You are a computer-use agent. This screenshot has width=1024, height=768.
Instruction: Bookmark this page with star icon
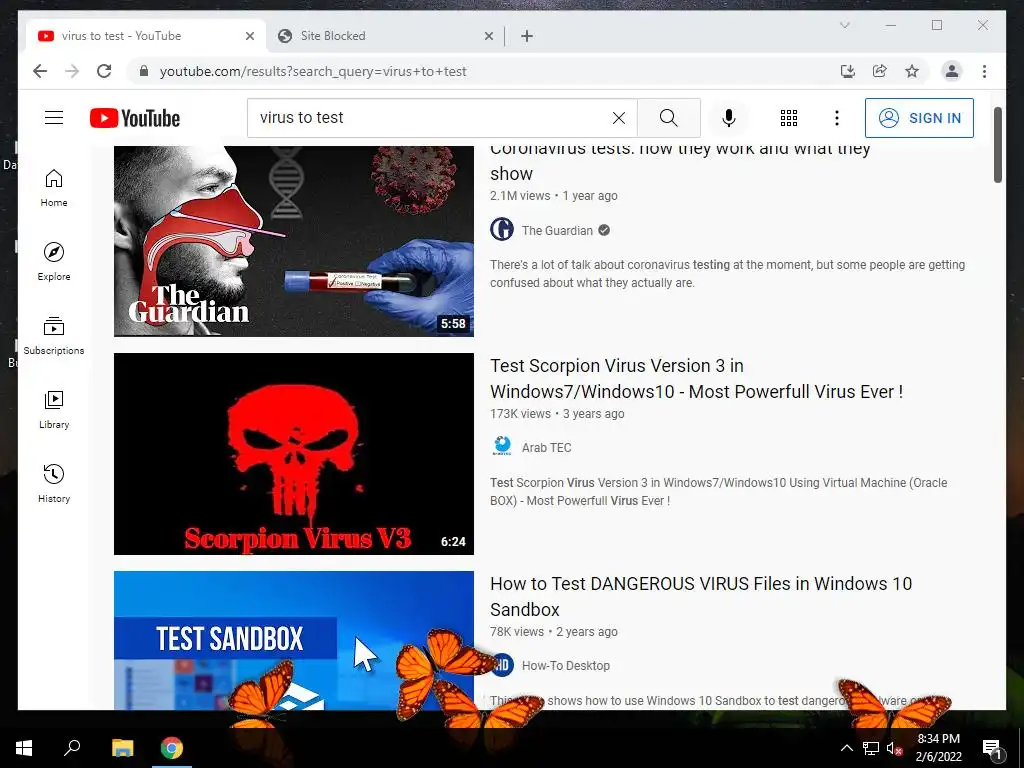pyautogui.click(x=912, y=71)
